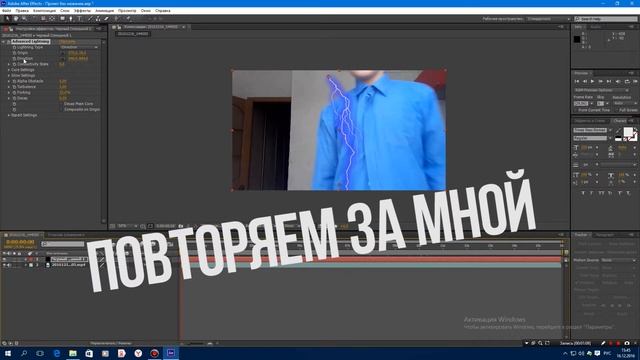Screen dimensions: 640x360
Task: Hide the first solid layer with its eye
Action: [x=4, y=259]
